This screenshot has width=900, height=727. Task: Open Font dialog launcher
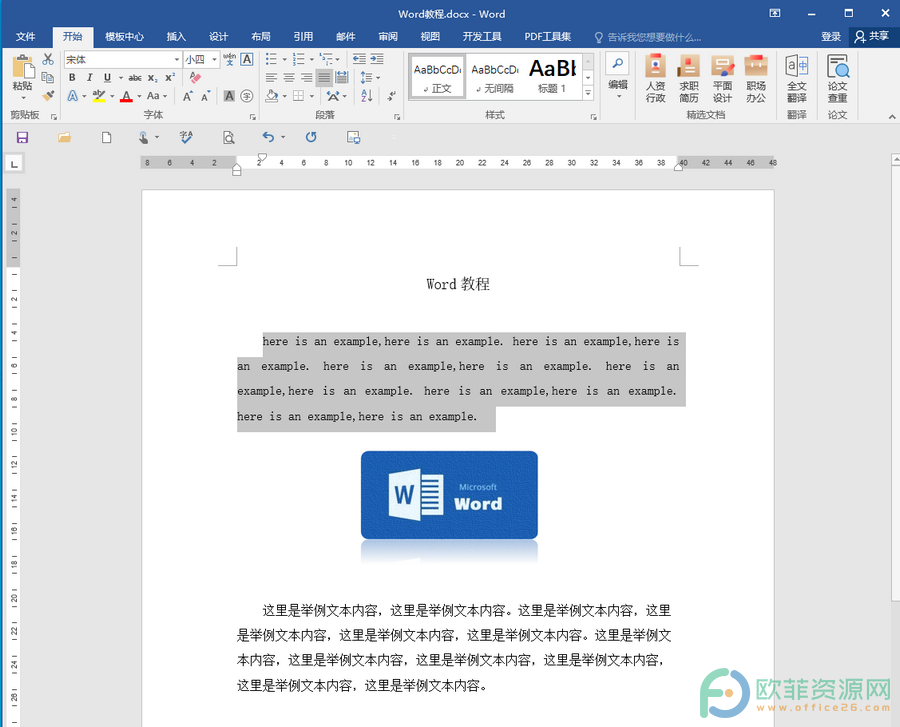pos(253,116)
